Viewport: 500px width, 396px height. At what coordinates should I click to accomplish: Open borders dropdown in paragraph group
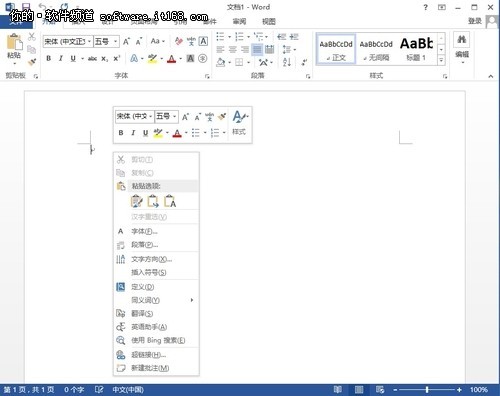[248, 62]
